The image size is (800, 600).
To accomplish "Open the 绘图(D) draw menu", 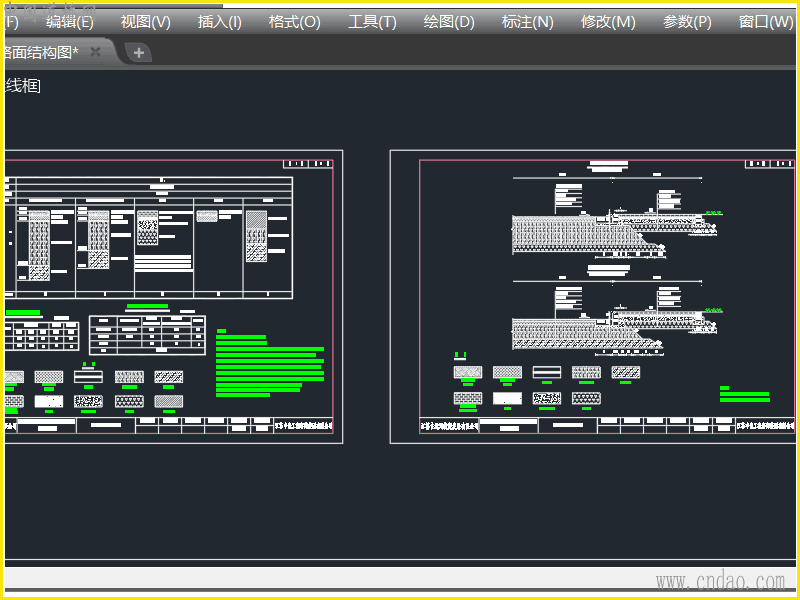I will (x=449, y=22).
